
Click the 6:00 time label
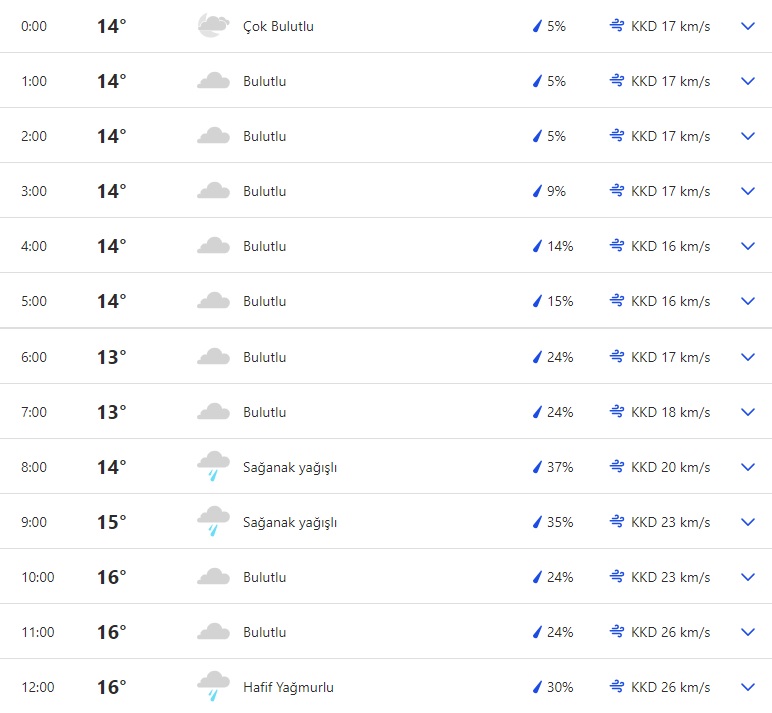coord(34,357)
